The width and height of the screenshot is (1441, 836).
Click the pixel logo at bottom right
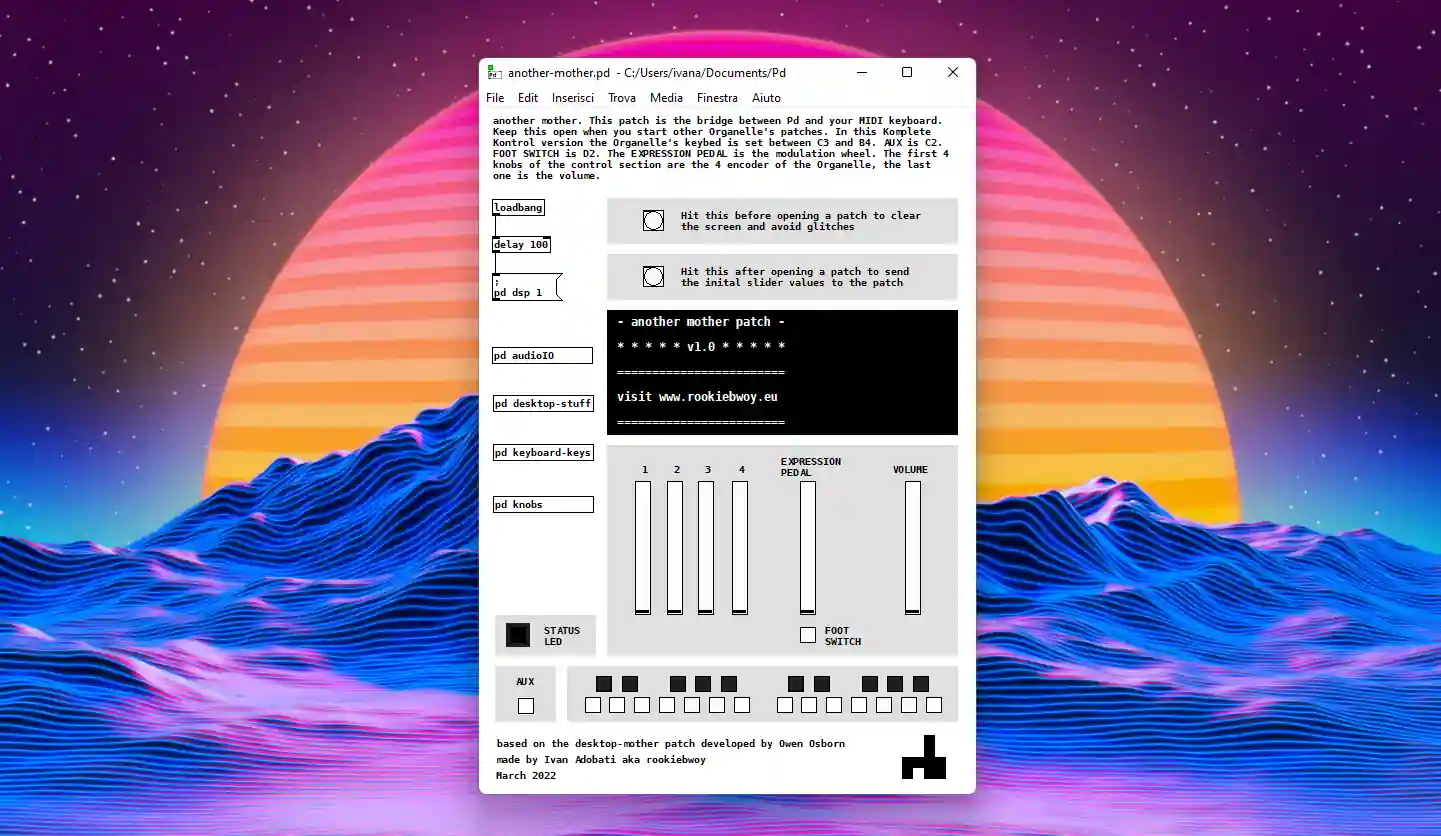tap(923, 758)
